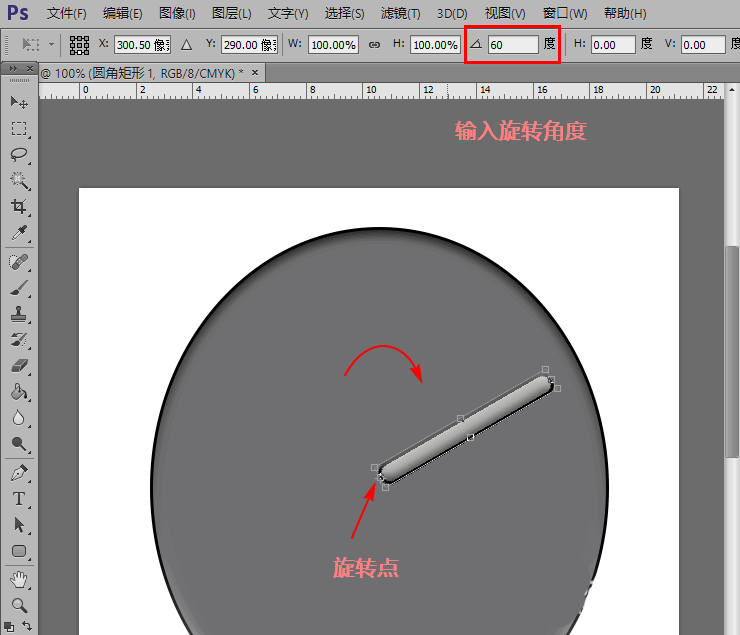Open the 图层(L) menu
This screenshot has width=740, height=635.
point(232,13)
